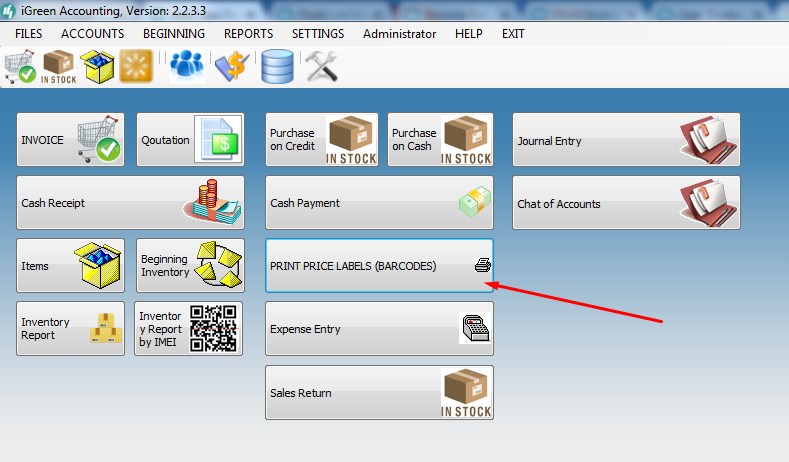Viewport: 789px width, 462px height.
Task: Open Purchase on Cash
Action: tap(440, 139)
